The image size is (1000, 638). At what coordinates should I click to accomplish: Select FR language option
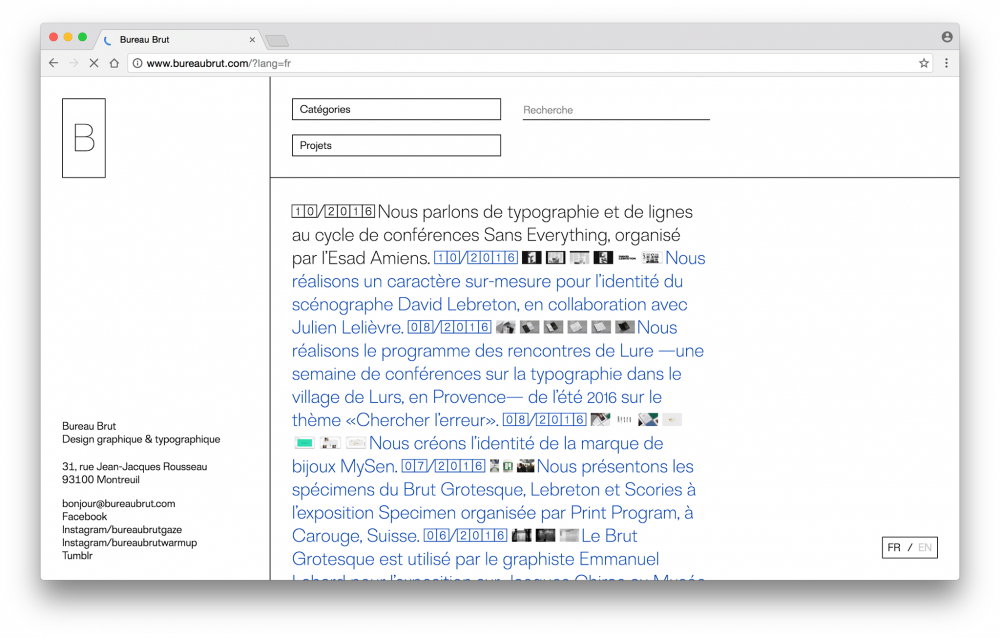coord(894,548)
